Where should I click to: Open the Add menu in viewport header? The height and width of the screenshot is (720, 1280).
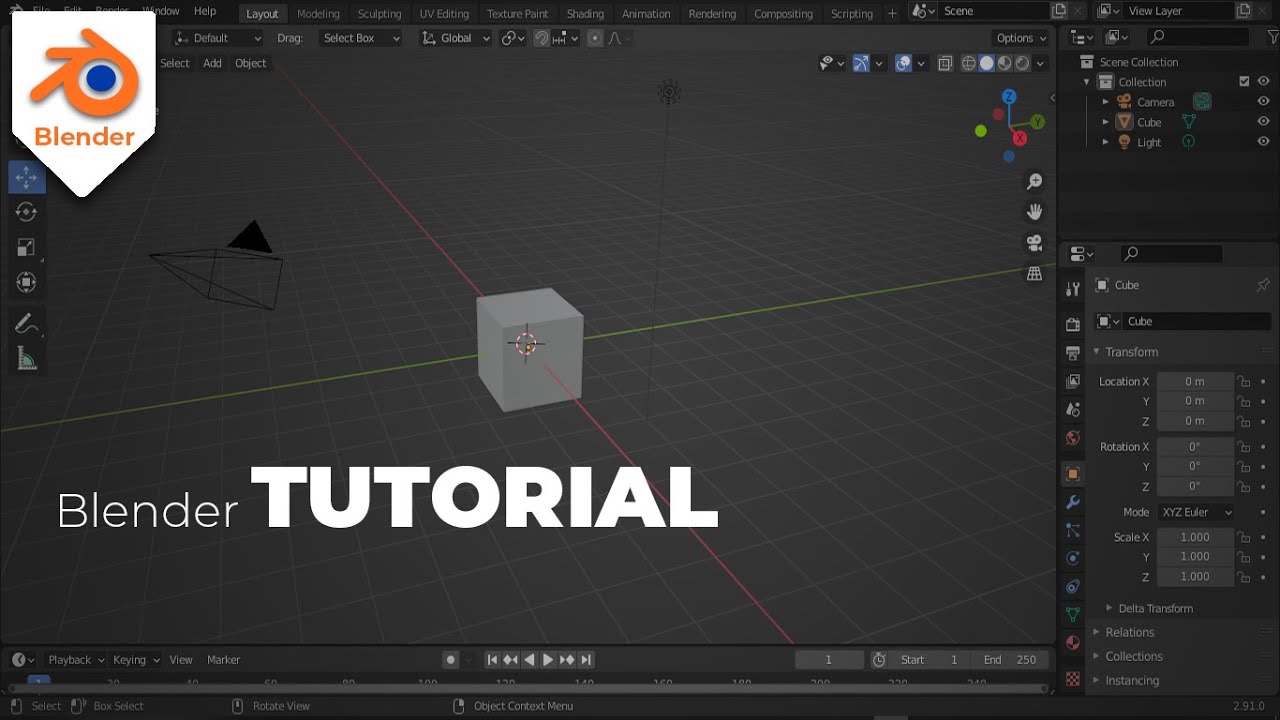click(212, 63)
